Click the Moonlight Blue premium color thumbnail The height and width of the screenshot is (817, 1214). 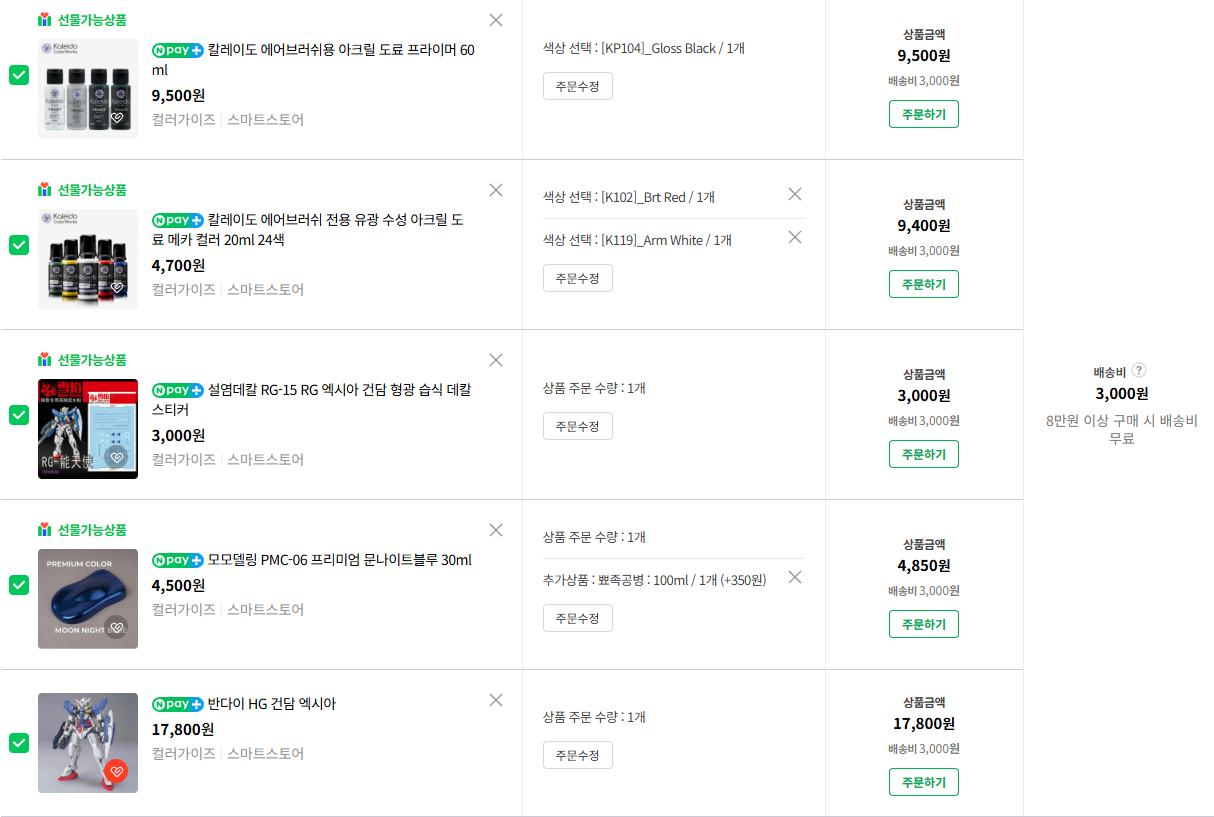[x=88, y=599]
